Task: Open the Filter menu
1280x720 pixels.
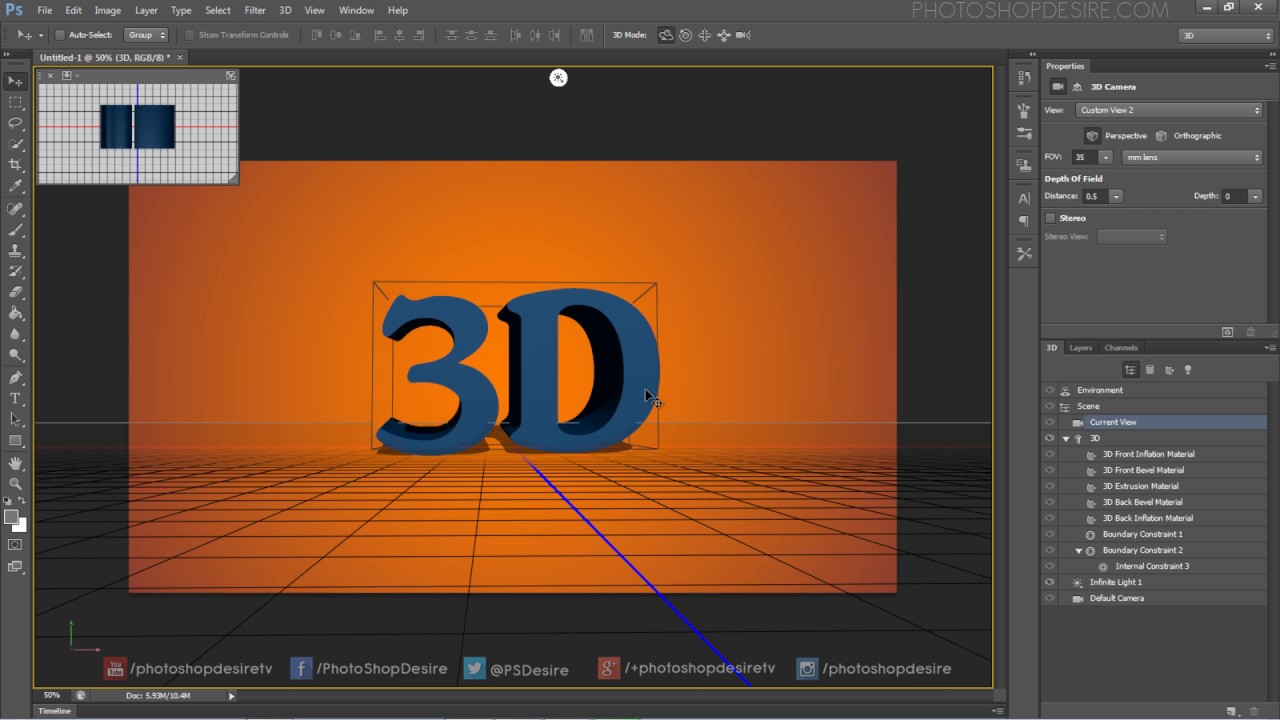Action: click(x=255, y=10)
